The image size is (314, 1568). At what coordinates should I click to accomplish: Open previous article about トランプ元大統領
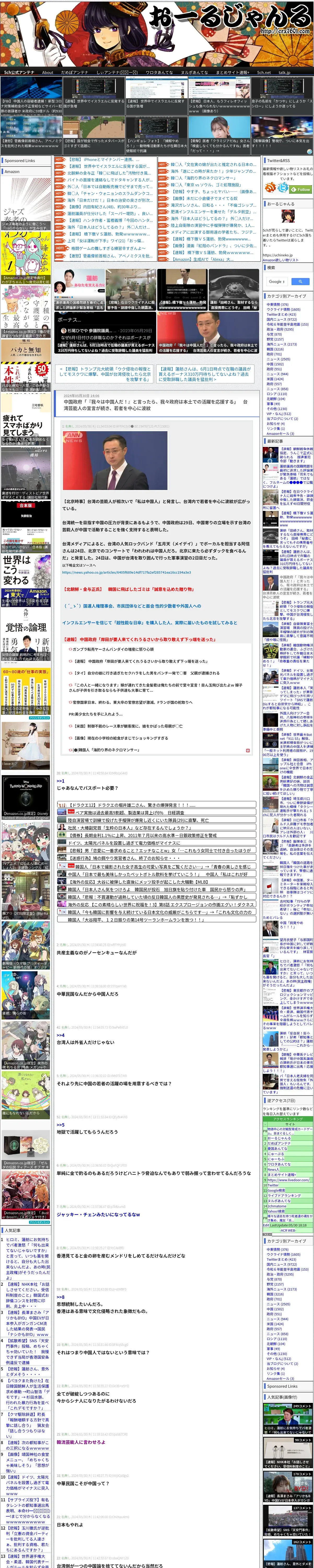[105, 374]
